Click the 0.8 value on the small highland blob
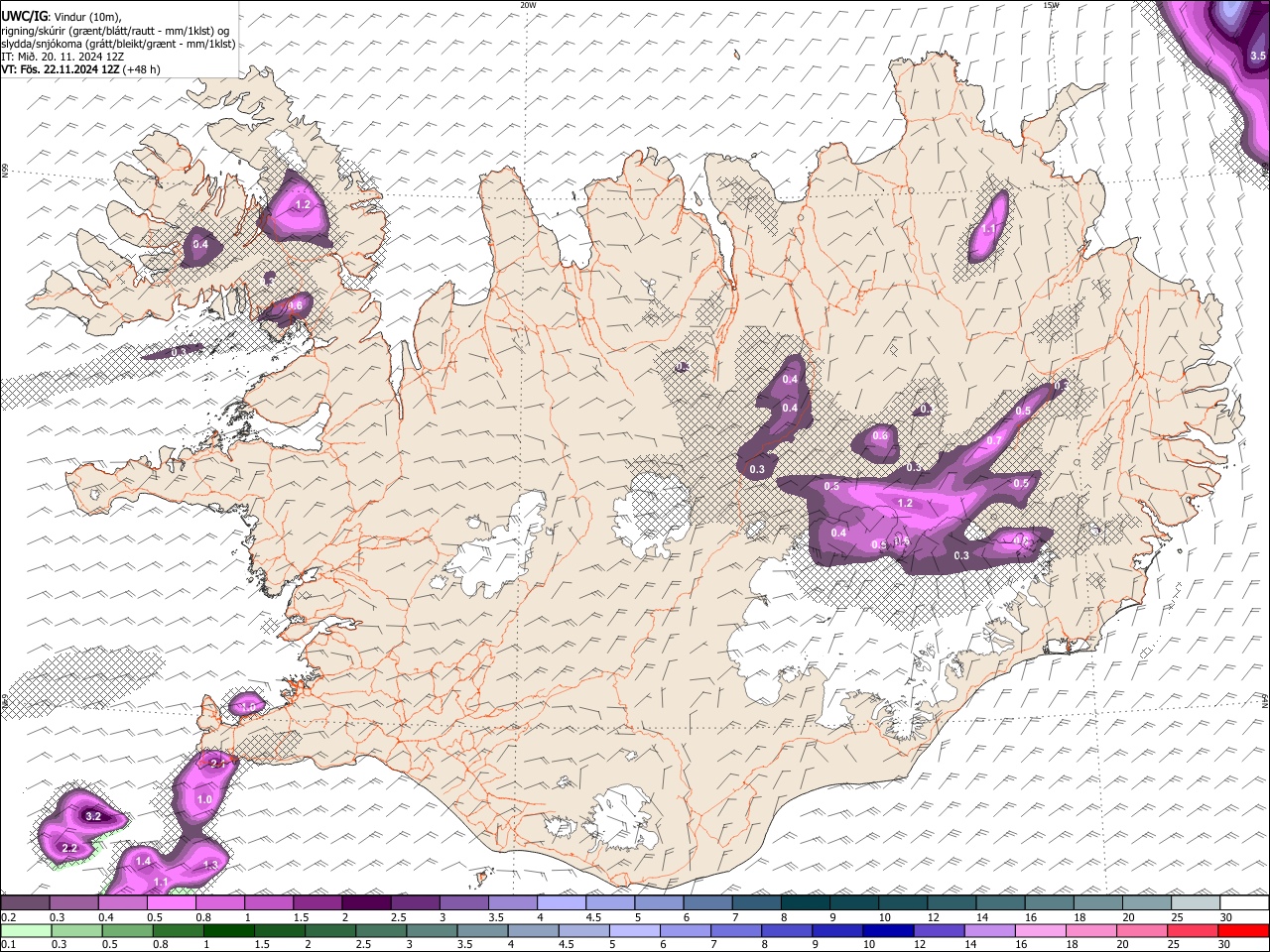This screenshot has width=1270, height=952. (880, 435)
